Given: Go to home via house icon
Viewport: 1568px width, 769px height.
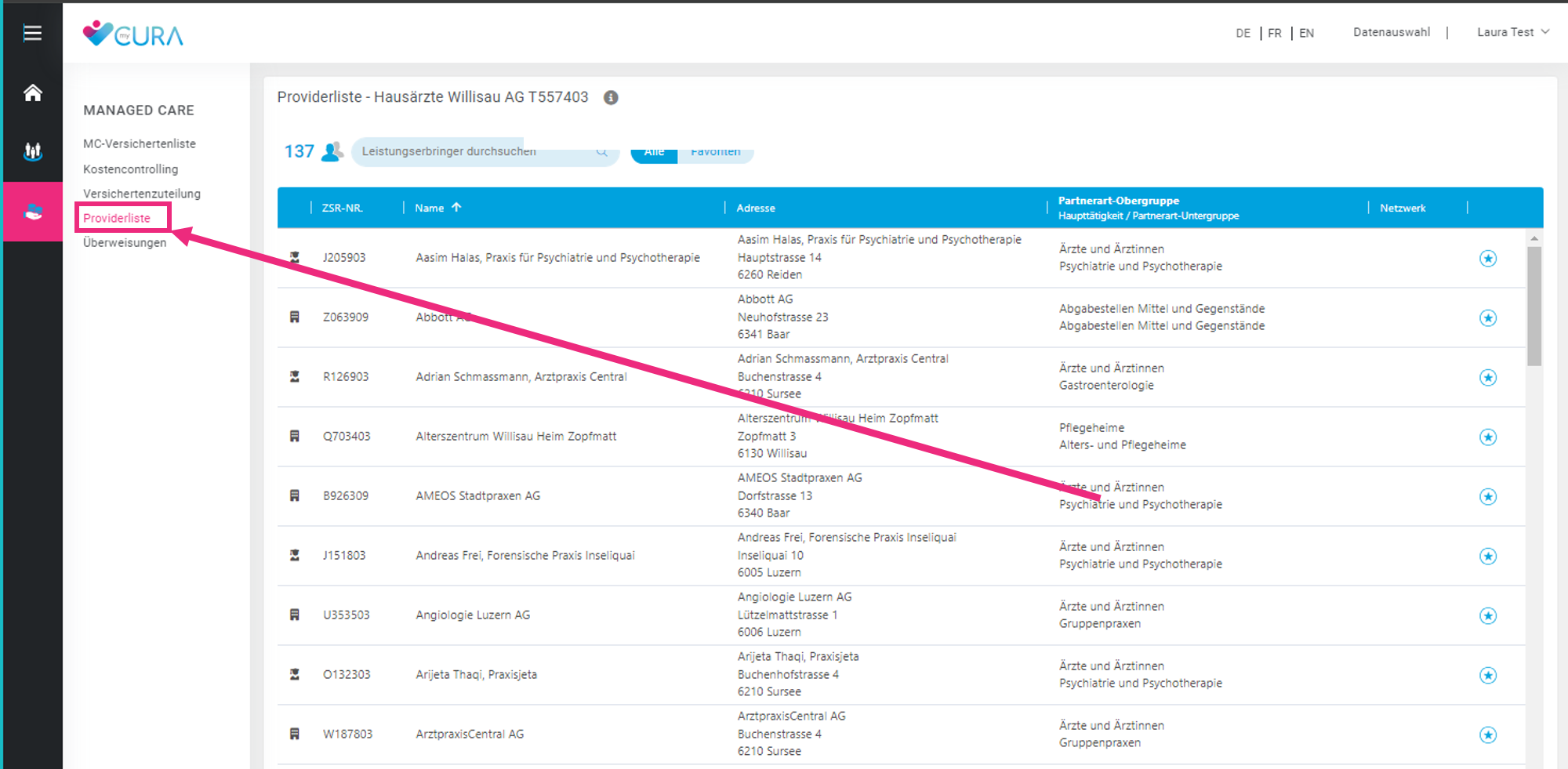Looking at the screenshot, I should [x=32, y=92].
